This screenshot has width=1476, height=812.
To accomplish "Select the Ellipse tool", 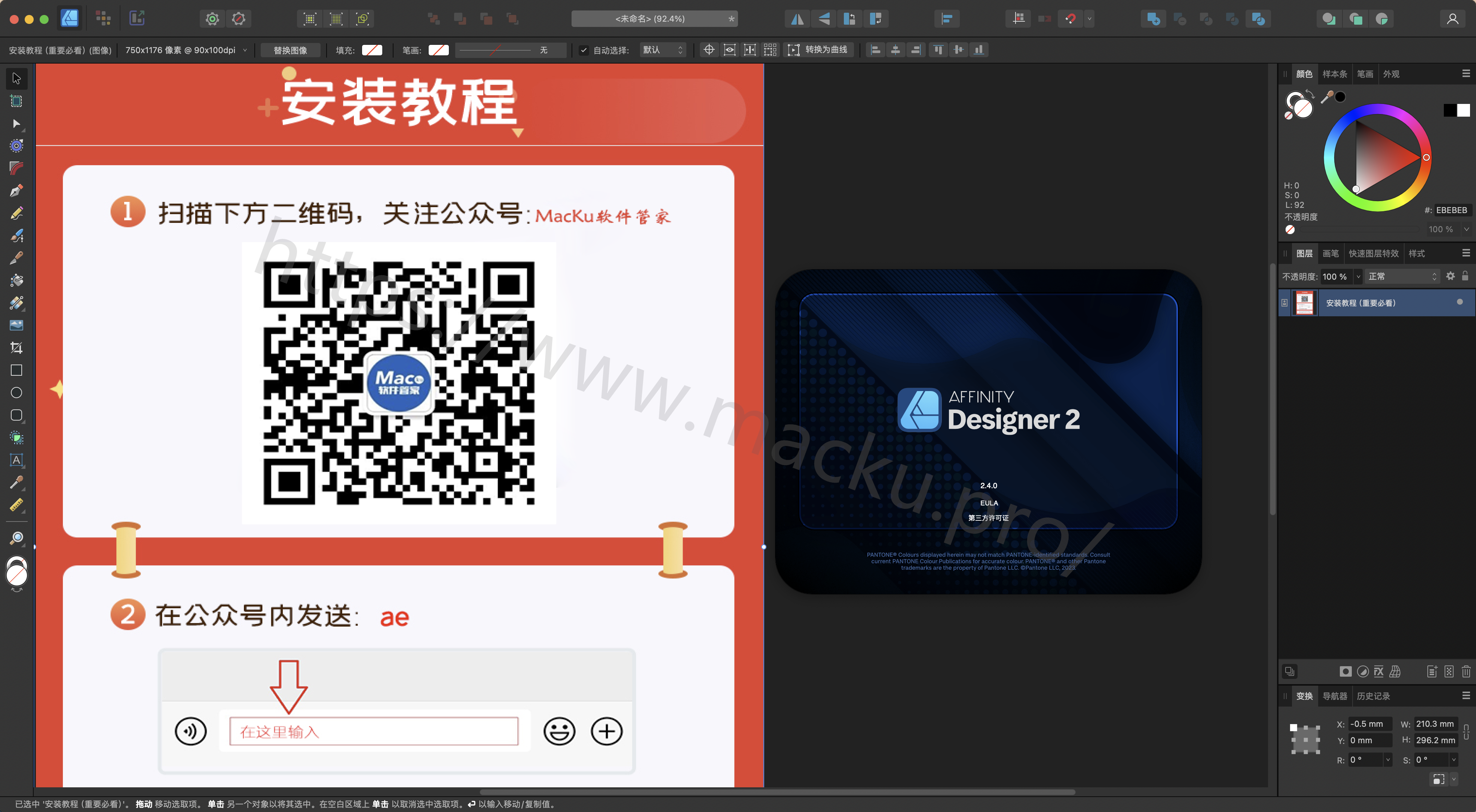I will point(16,393).
